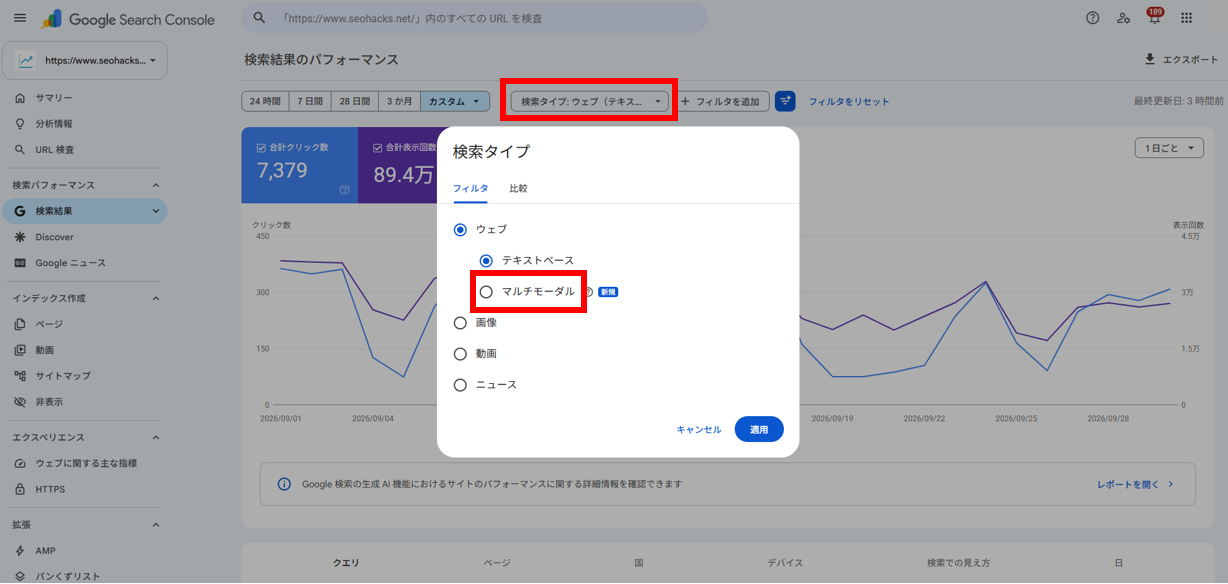Click the info icon in AI banner
The height and width of the screenshot is (584, 1228).
[x=284, y=484]
